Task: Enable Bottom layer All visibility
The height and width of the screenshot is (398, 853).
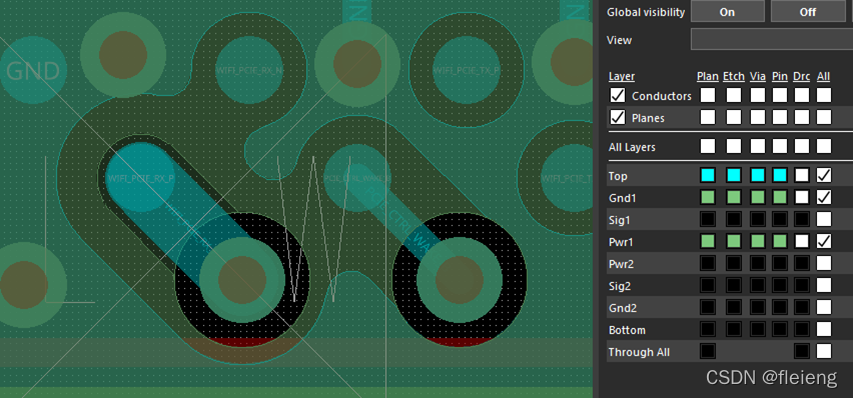Action: coord(824,329)
